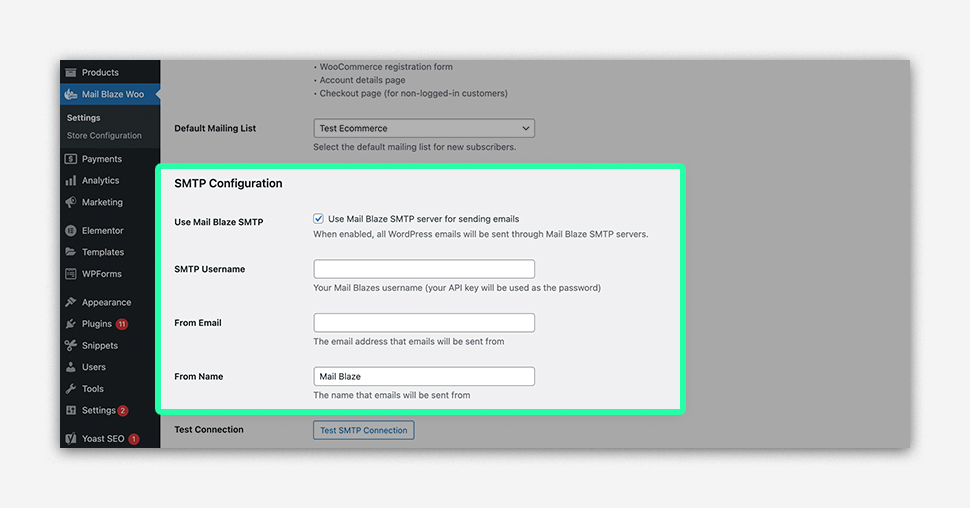This screenshot has height=508, width=970.
Task: Open Plugins menu item
Action: pyautogui.click(x=110, y=324)
